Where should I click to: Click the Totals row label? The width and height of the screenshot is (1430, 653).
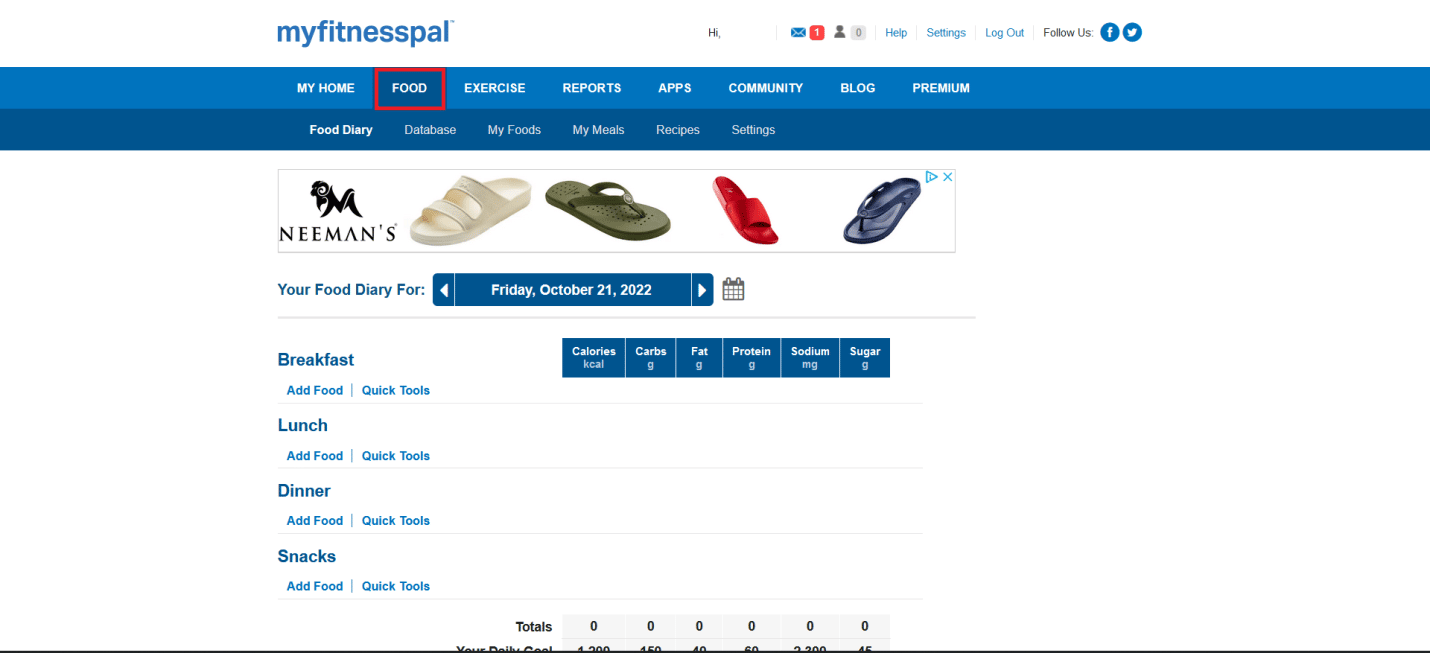click(x=534, y=627)
